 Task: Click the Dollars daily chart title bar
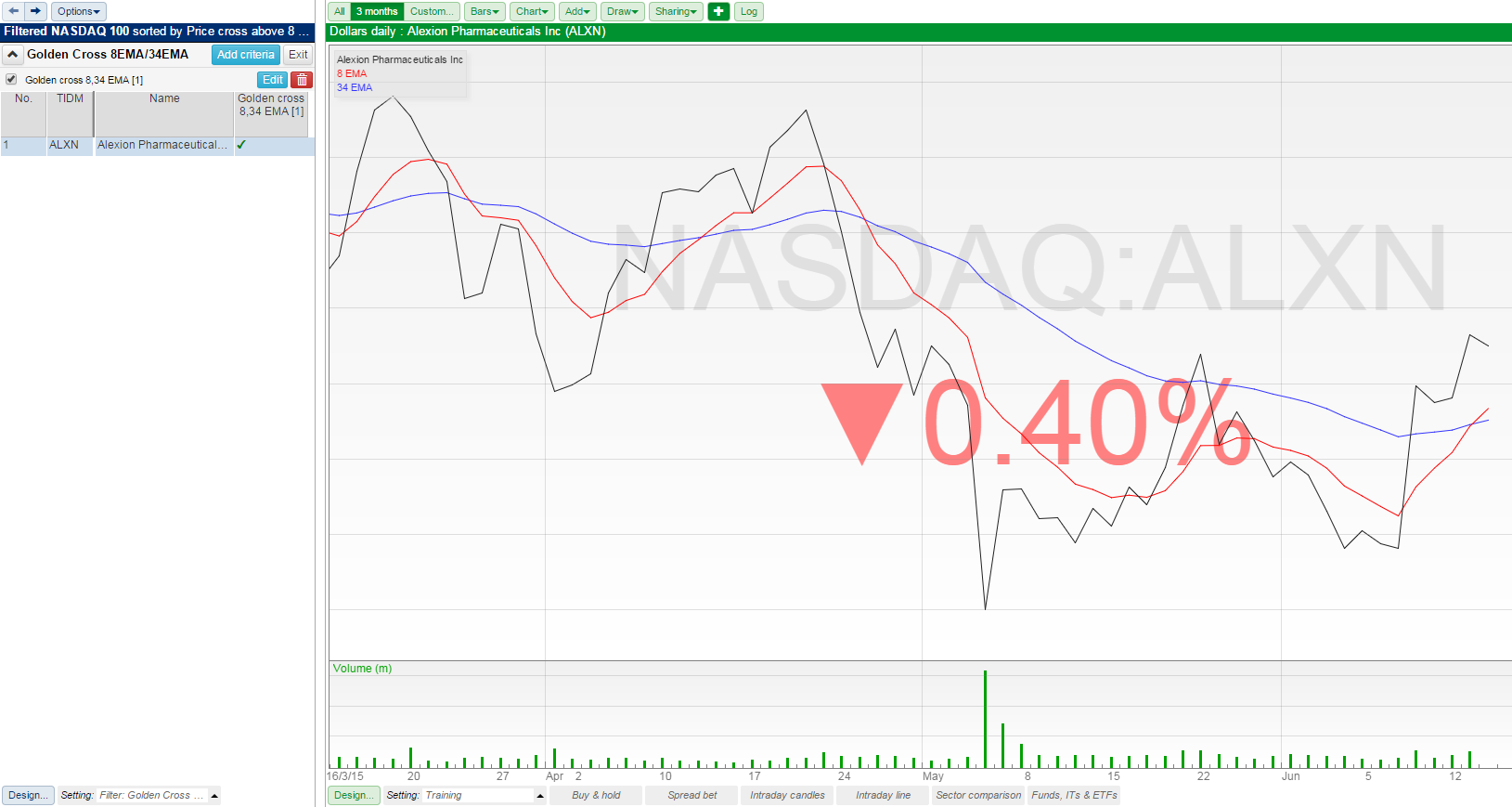[x=920, y=33]
